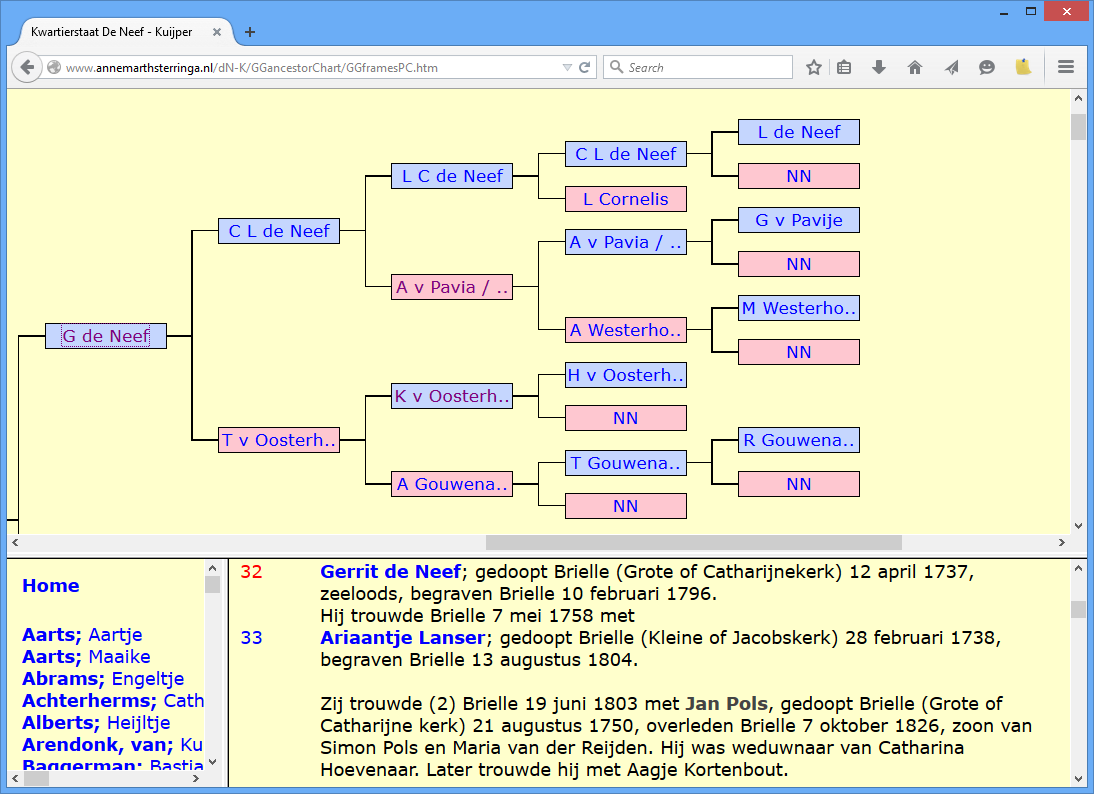
Task: Go to the browser home page
Action: (x=915, y=68)
